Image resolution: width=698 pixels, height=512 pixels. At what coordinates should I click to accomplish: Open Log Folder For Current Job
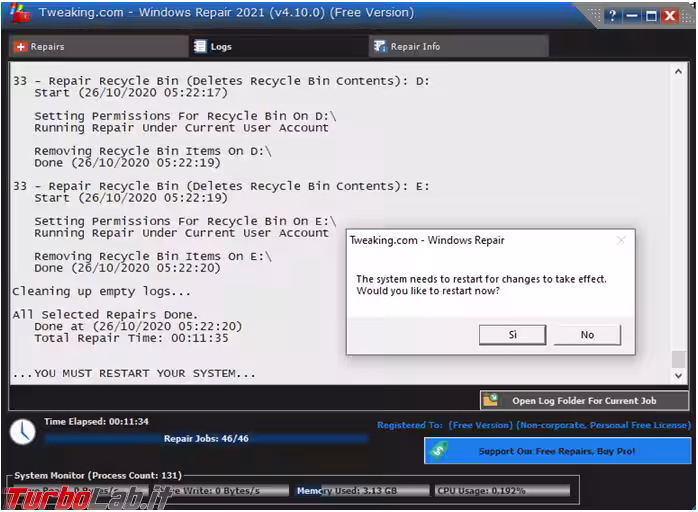click(584, 401)
